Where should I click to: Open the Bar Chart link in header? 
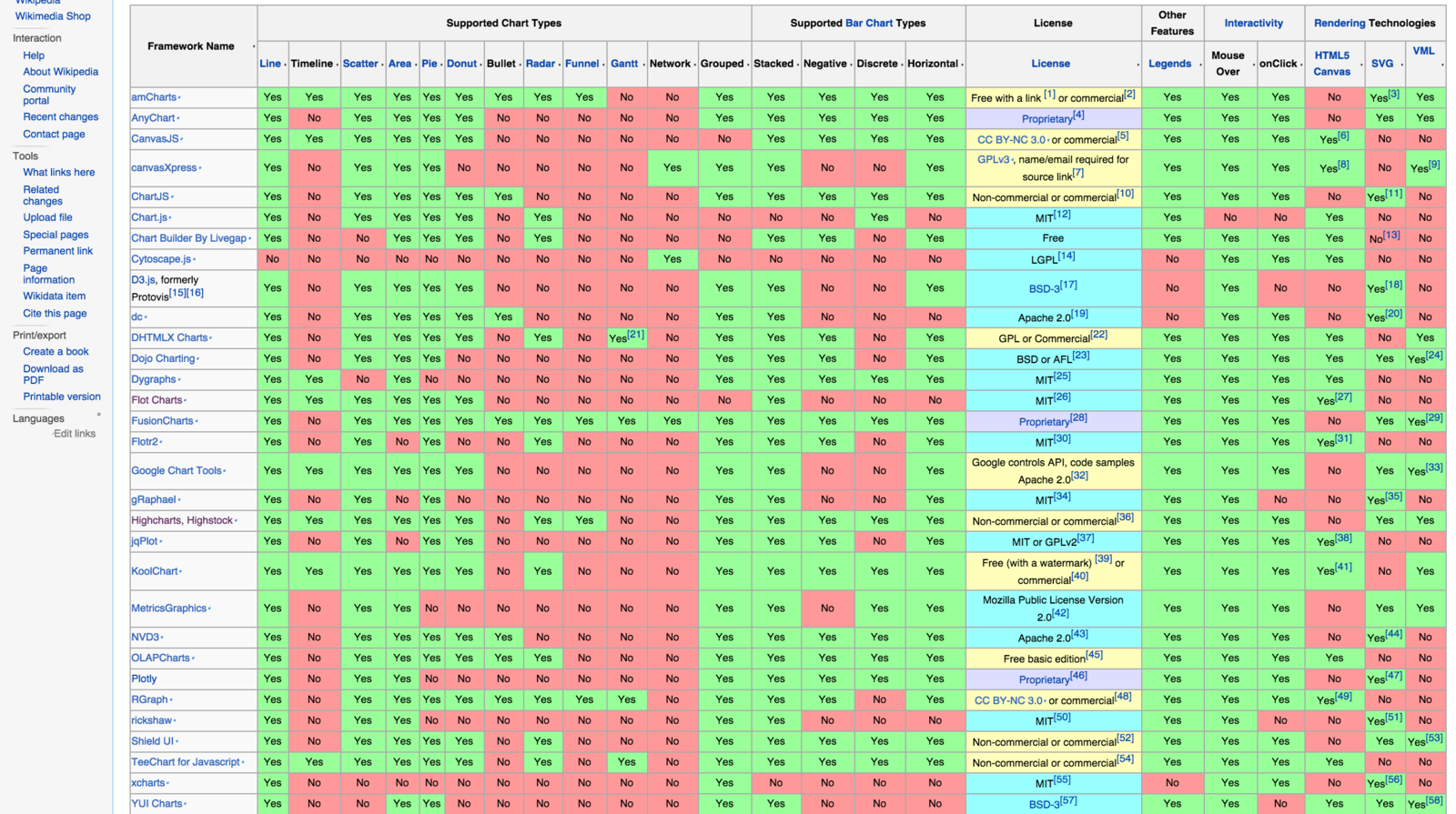[x=869, y=23]
